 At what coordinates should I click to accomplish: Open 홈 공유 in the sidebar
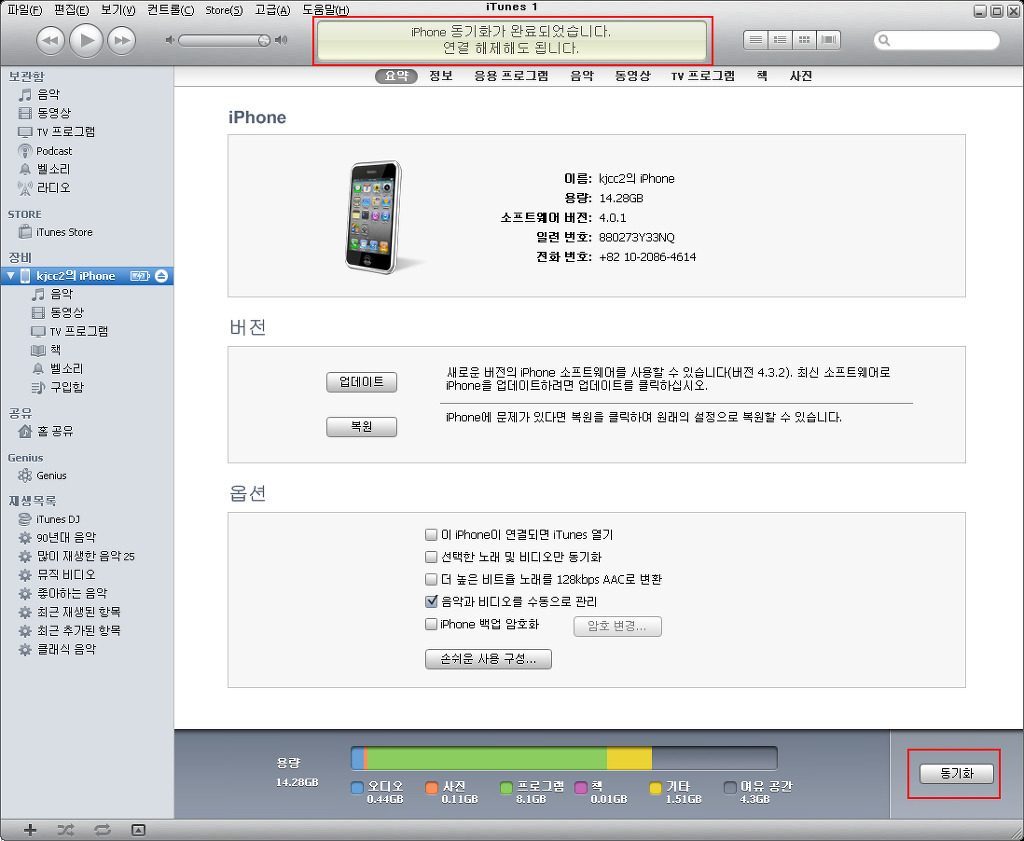[55, 432]
